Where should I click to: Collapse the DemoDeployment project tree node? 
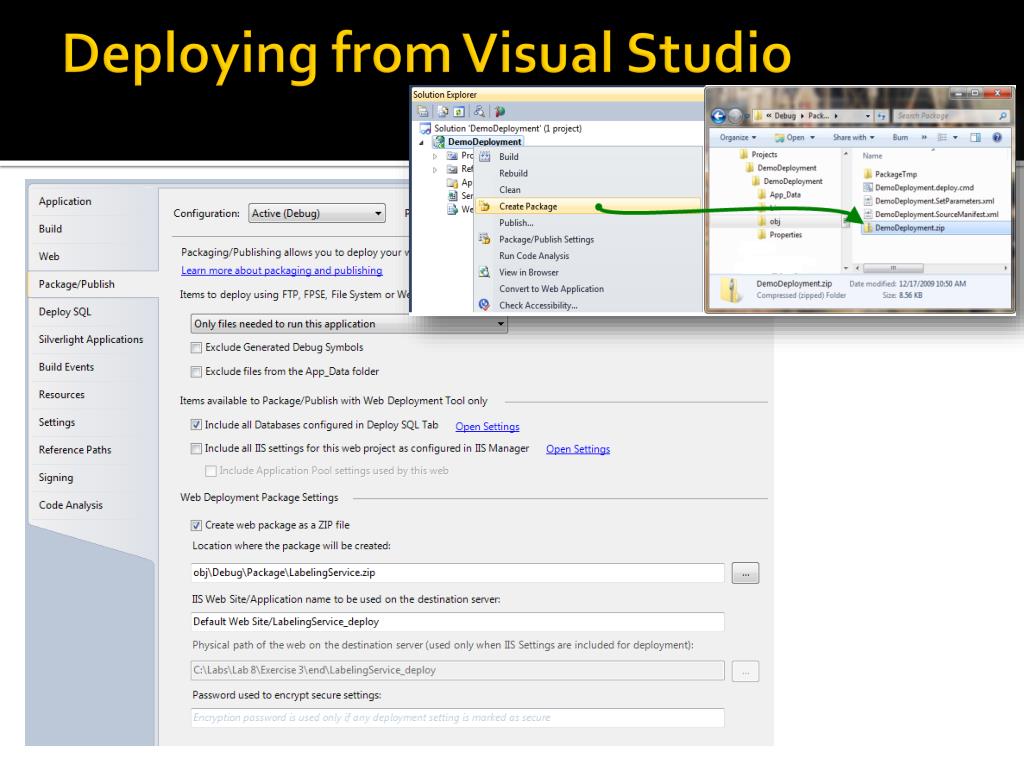tap(421, 142)
